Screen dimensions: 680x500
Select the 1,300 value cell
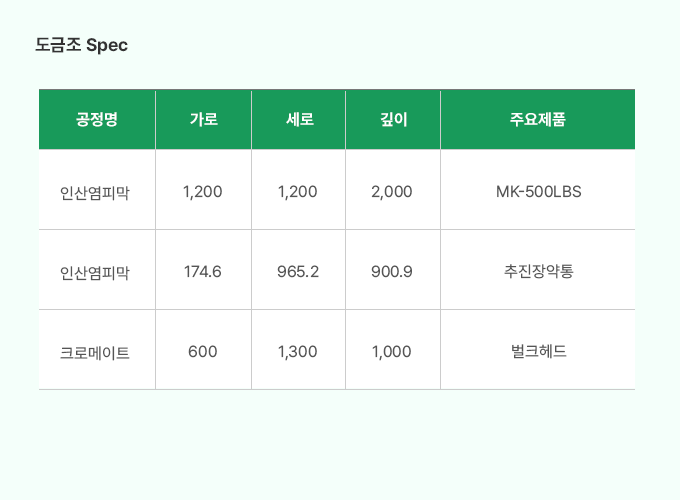(x=298, y=351)
